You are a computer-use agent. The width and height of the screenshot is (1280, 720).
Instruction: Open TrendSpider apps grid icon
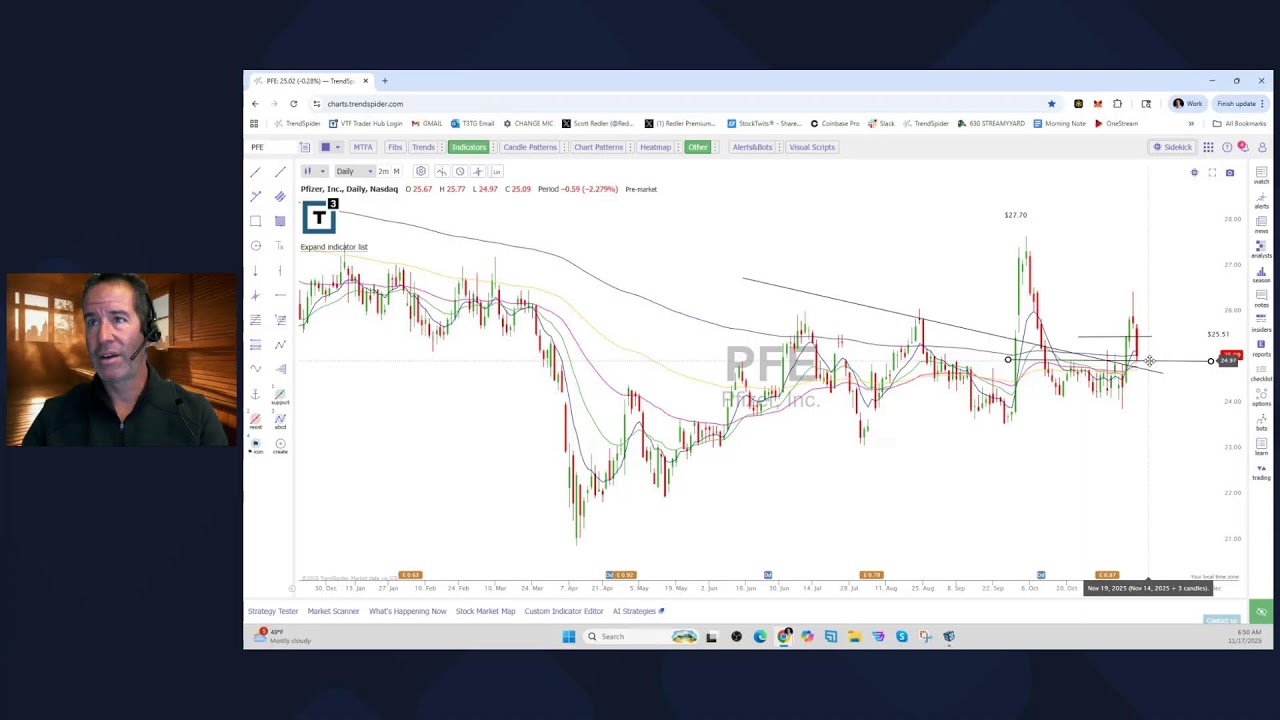pyautogui.click(x=1208, y=147)
